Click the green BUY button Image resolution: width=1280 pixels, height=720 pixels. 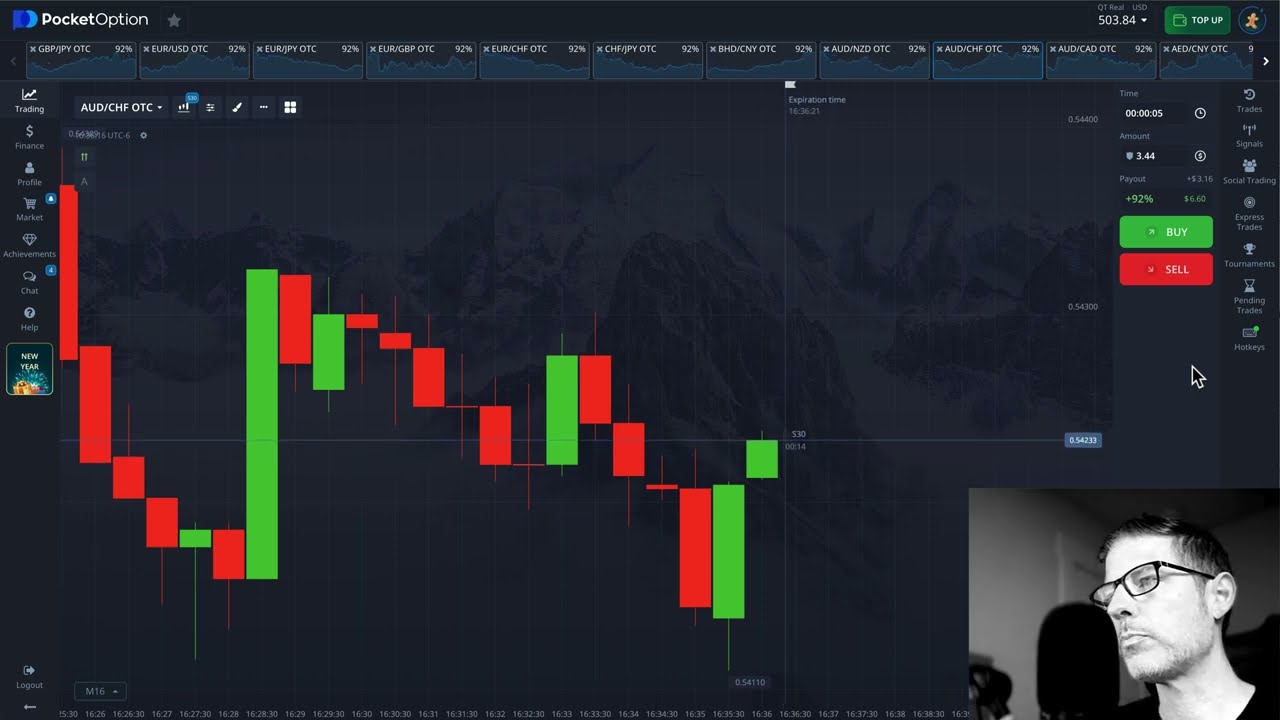click(x=1166, y=232)
